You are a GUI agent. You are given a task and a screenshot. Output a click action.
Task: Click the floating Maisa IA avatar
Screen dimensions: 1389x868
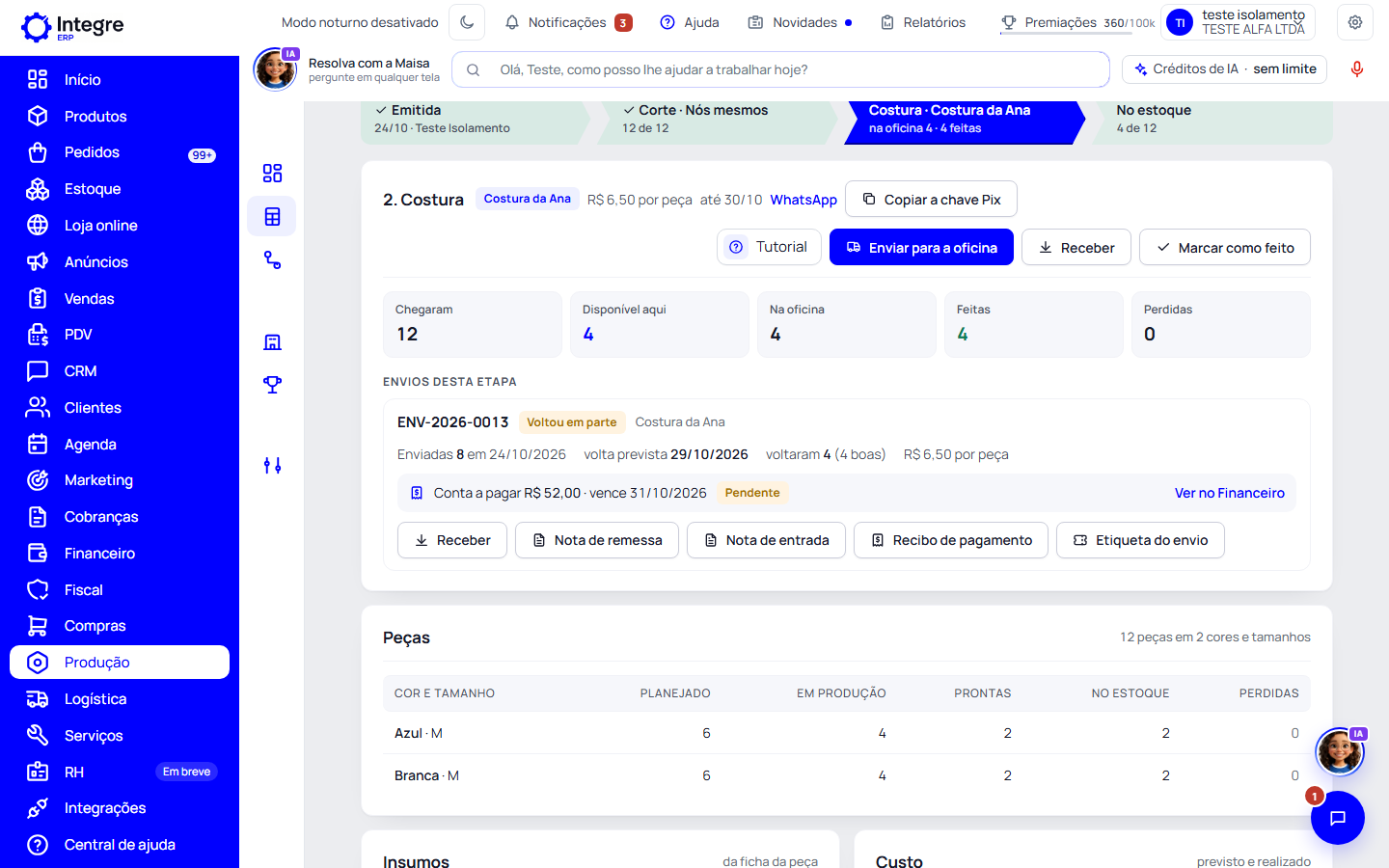1340,751
